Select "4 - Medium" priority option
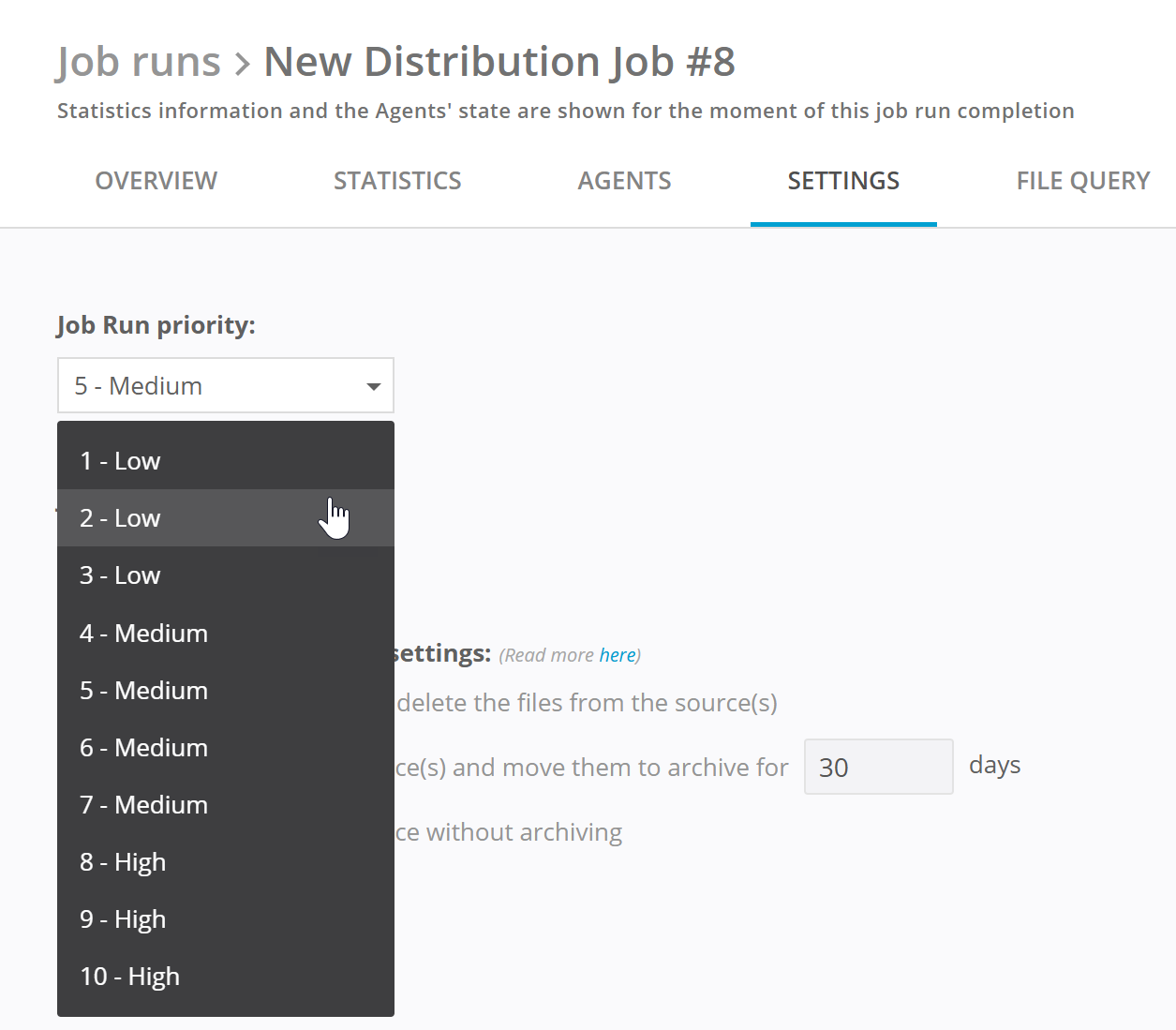This screenshot has height=1030, width=1176. [225, 634]
